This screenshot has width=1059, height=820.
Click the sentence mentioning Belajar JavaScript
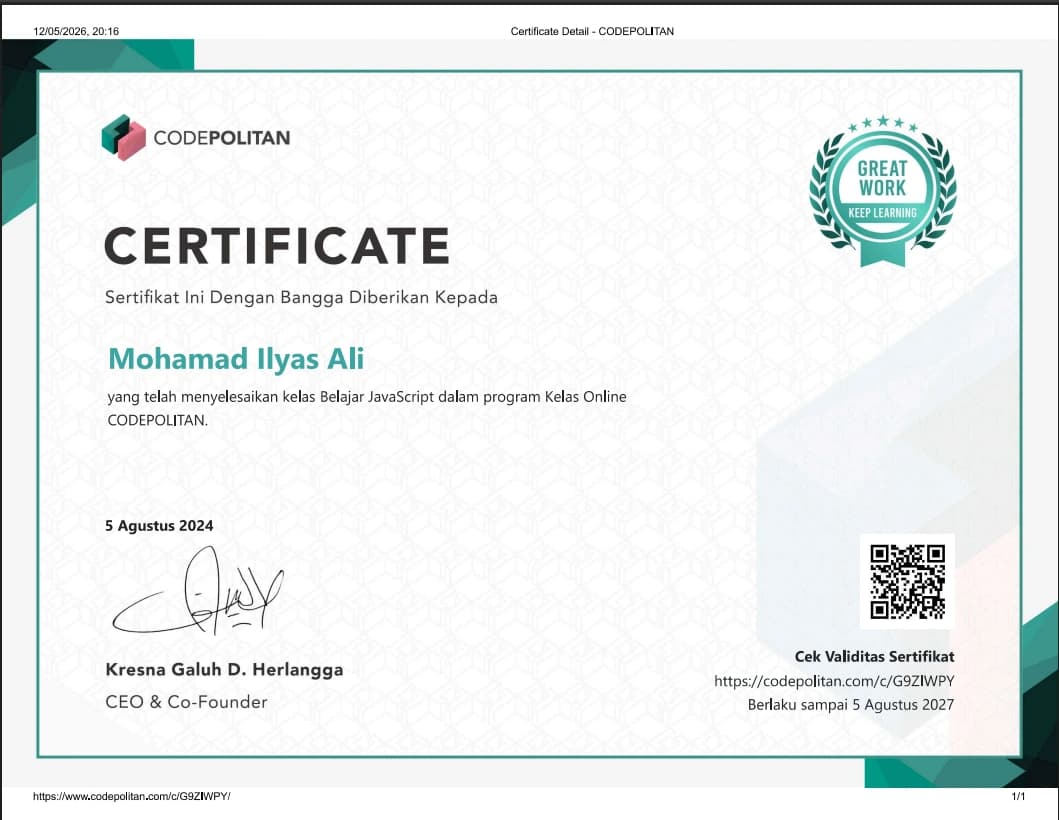367,408
